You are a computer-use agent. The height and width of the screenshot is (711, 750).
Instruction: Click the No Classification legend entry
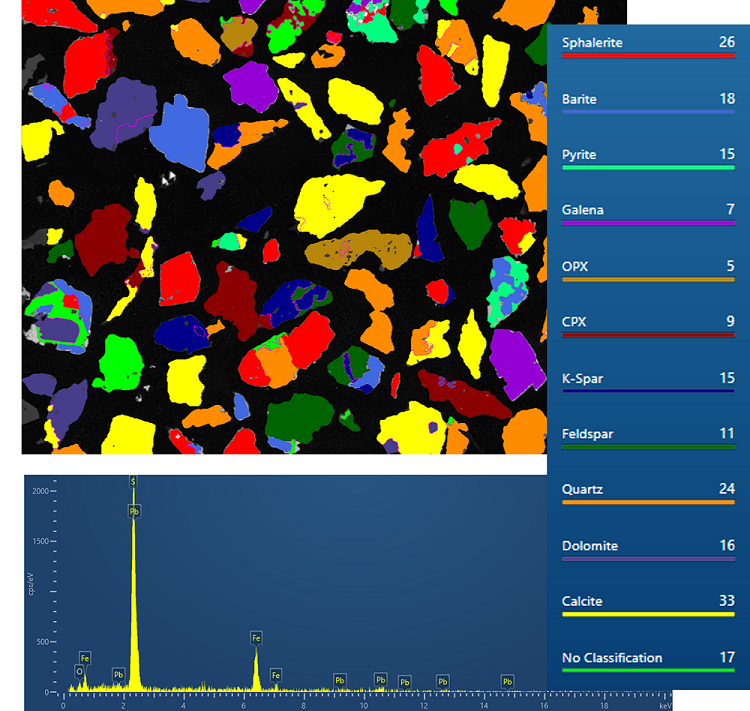pos(611,657)
